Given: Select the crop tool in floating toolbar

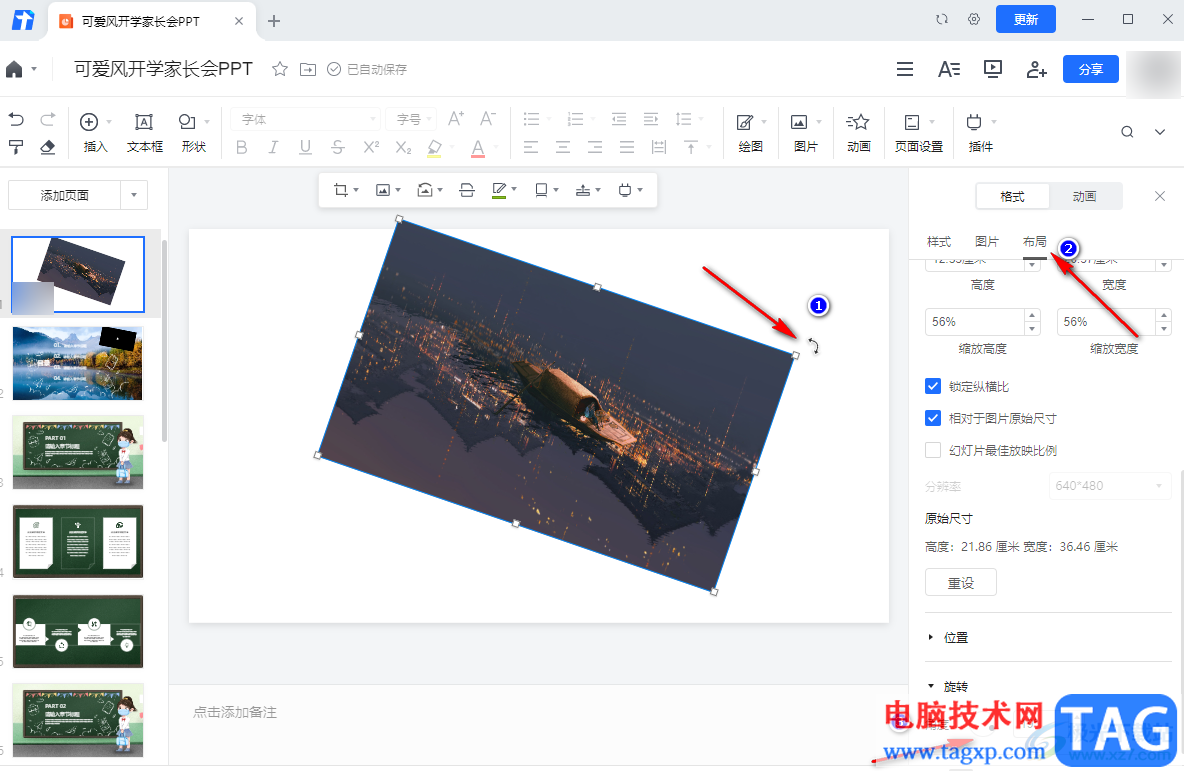Looking at the screenshot, I should click(341, 190).
